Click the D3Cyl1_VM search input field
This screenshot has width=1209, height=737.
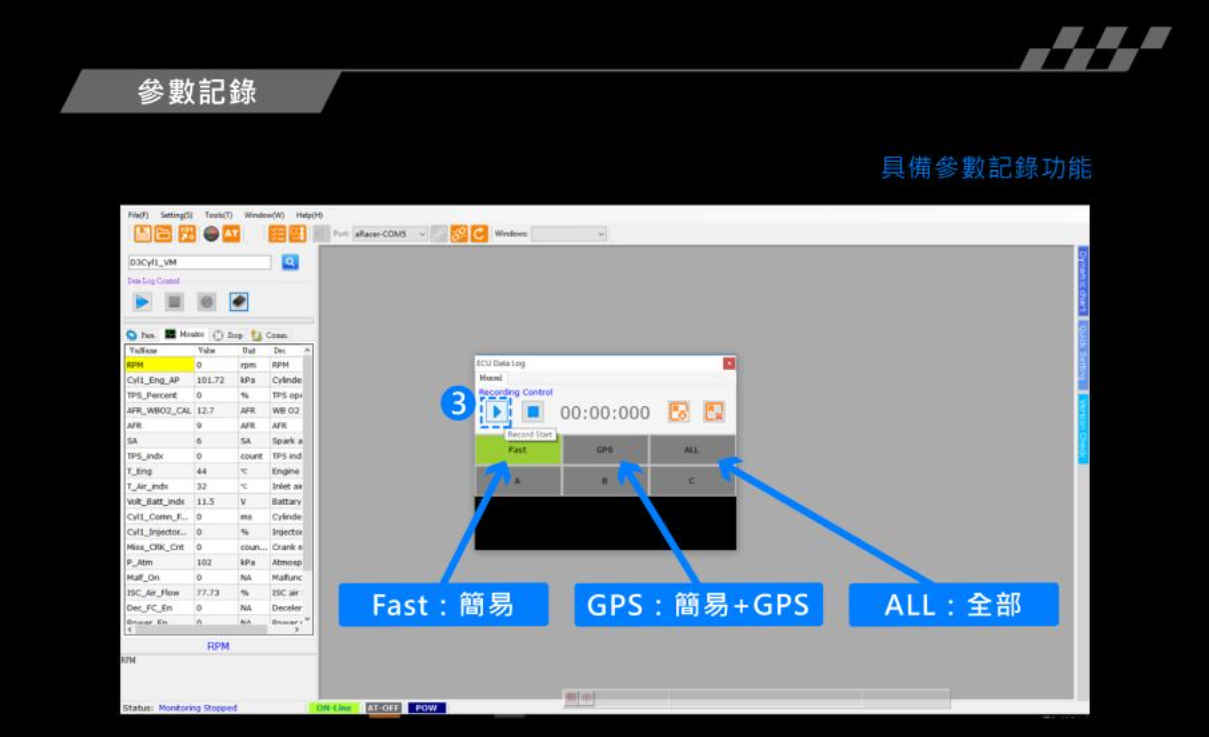coord(199,262)
